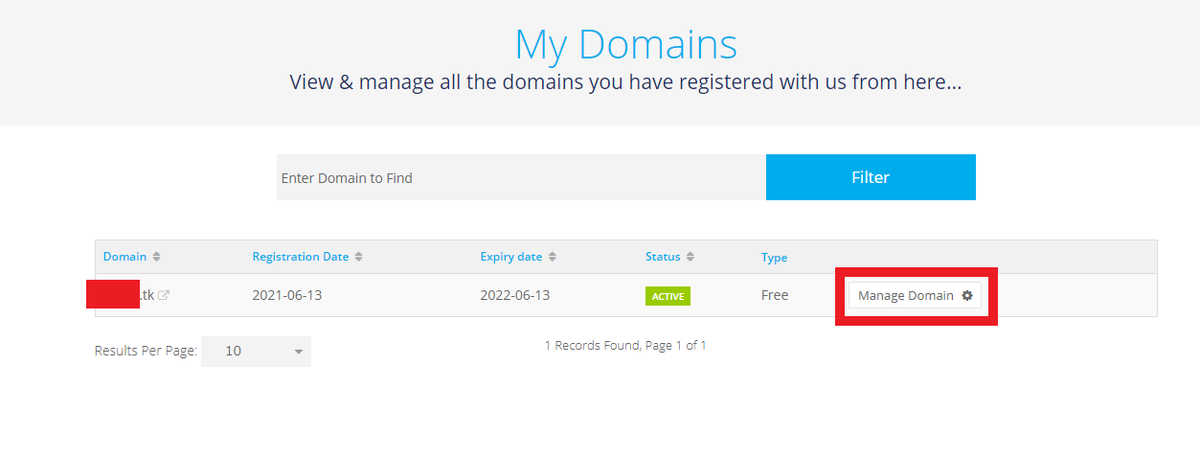This screenshot has width=1200, height=457.
Task: Sort by Domain column sort arrows
Action: [156, 257]
